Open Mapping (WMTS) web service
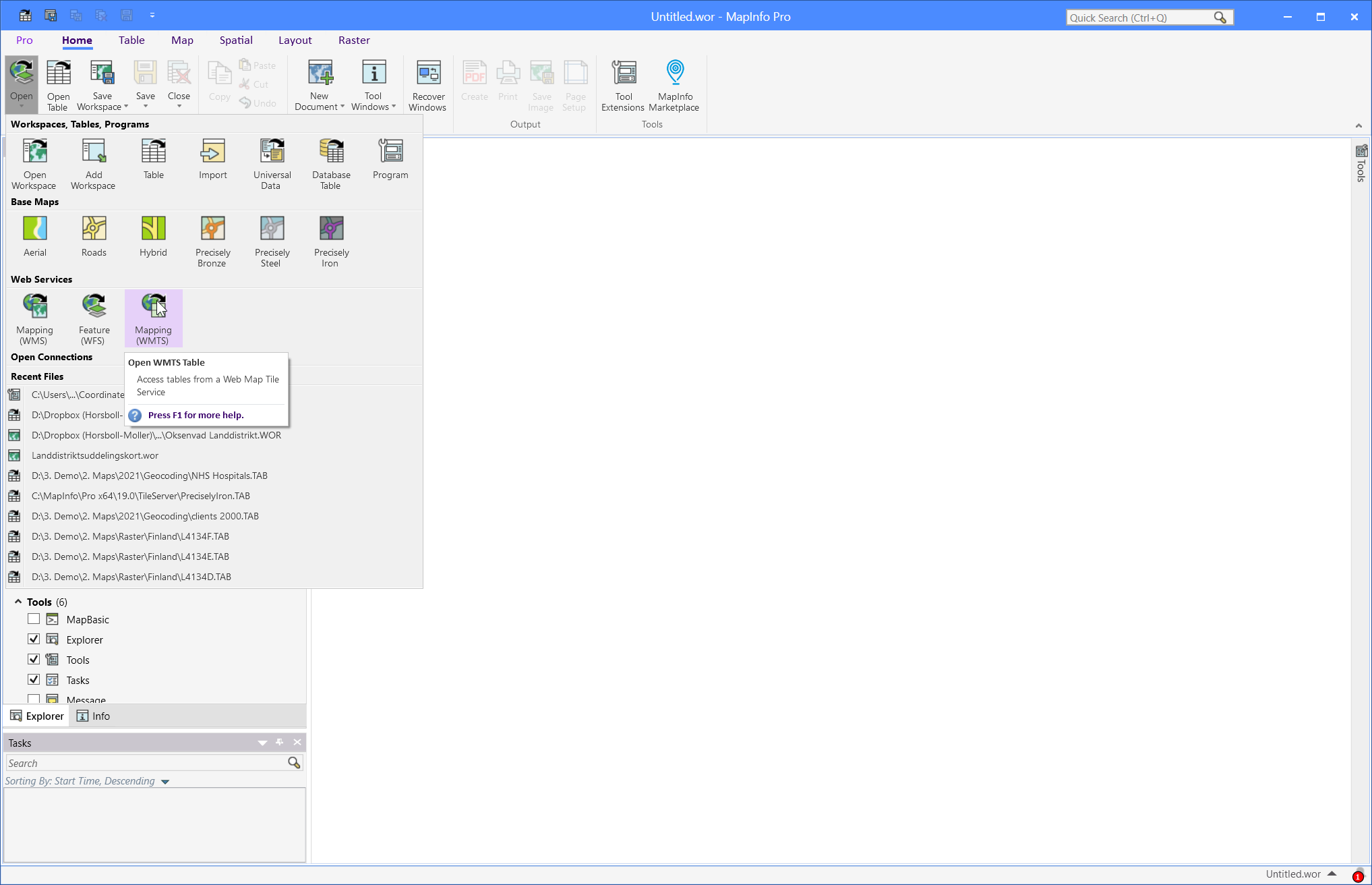 [x=153, y=319]
